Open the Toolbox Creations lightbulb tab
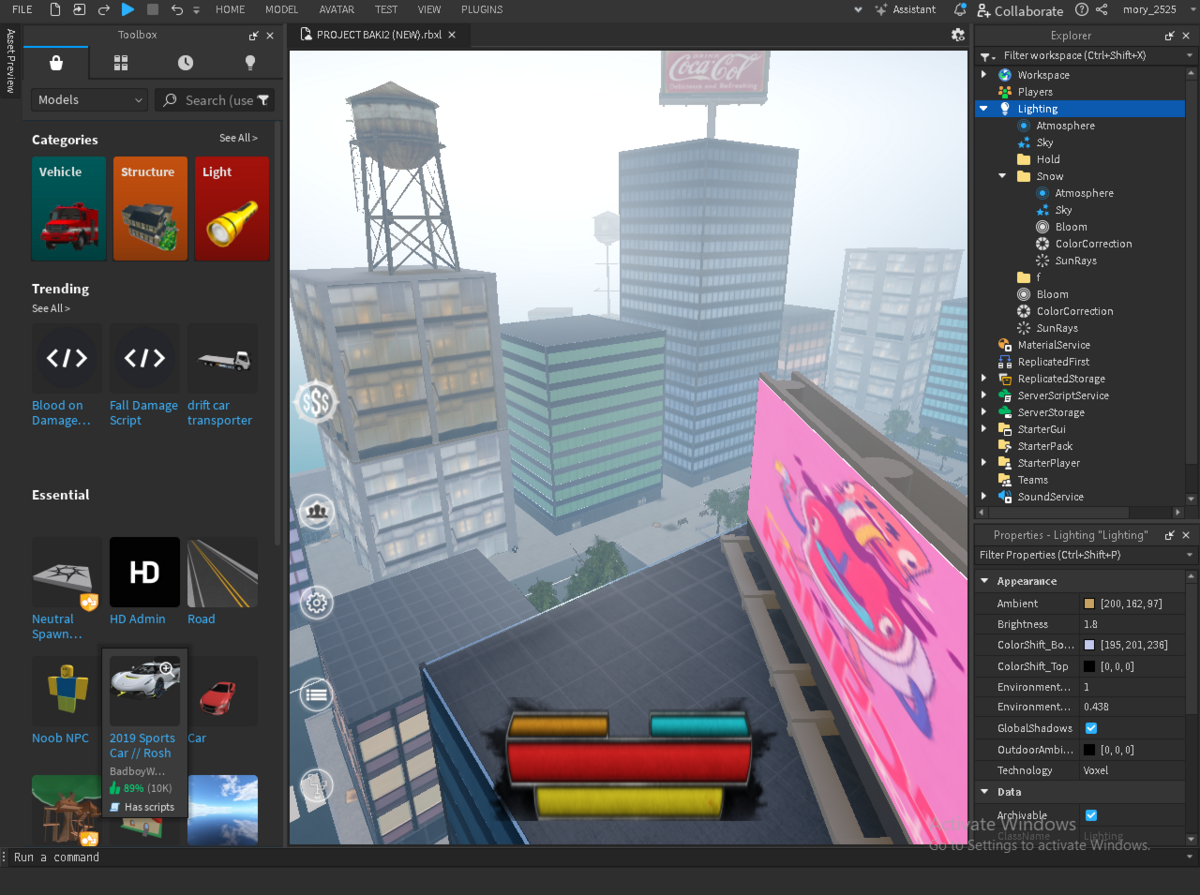 click(x=250, y=62)
